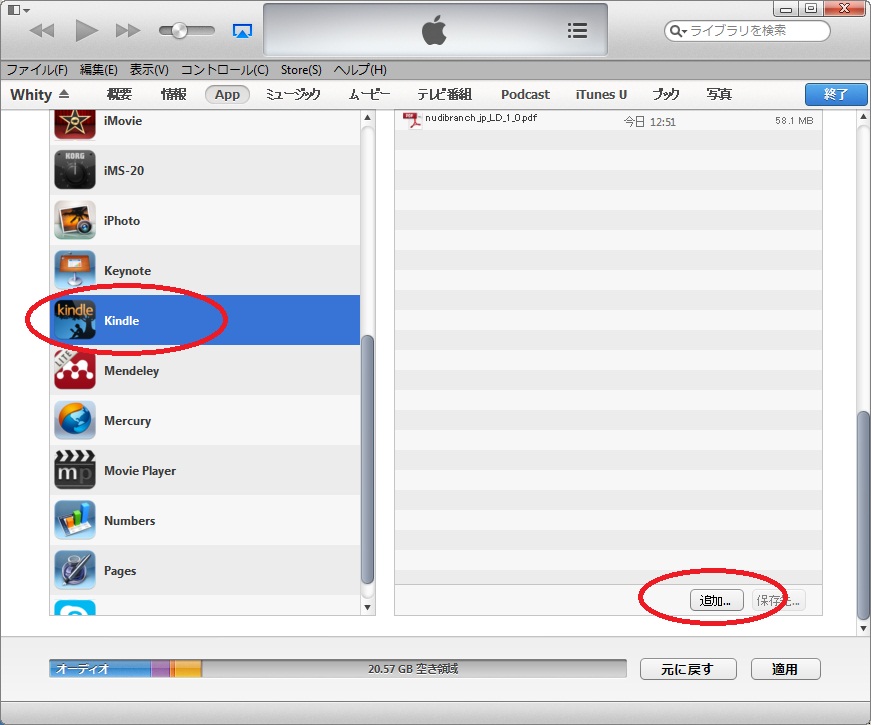Screen dimensions: 871x725
Task: Select the Movie Player app icon
Action: pyautogui.click(x=74, y=470)
